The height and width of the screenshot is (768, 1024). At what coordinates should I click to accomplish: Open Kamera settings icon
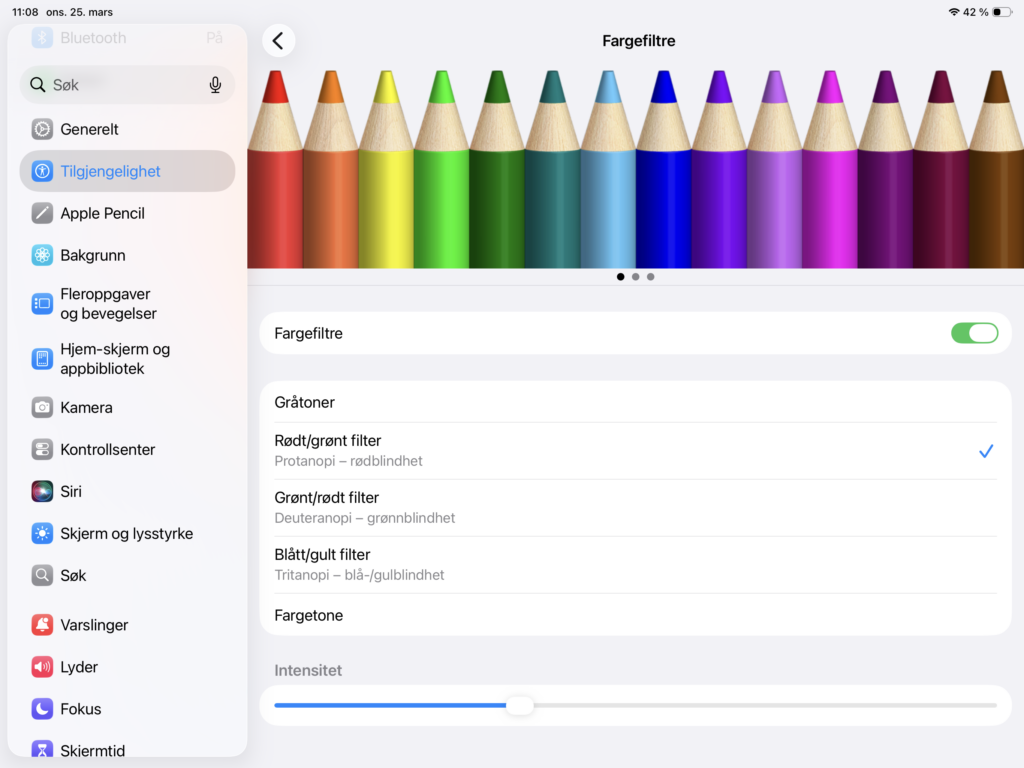[42, 408]
